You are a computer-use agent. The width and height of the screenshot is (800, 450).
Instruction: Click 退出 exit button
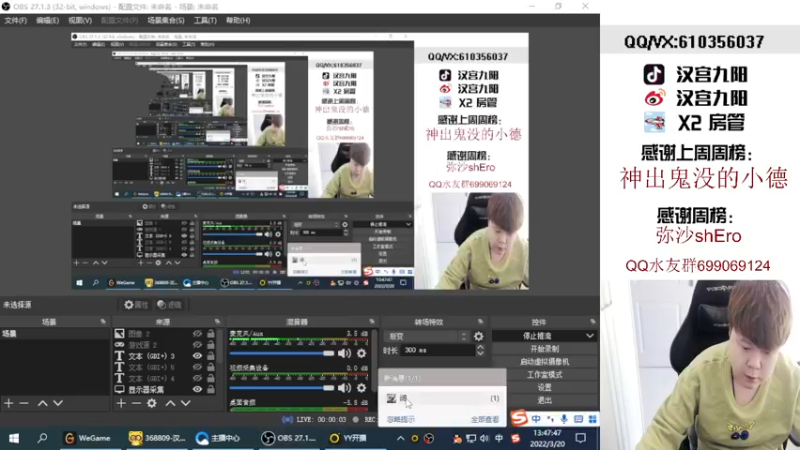544,400
